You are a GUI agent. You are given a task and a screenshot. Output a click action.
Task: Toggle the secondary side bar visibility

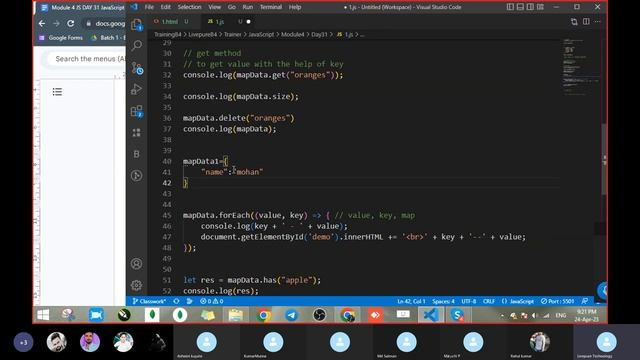[530, 7]
